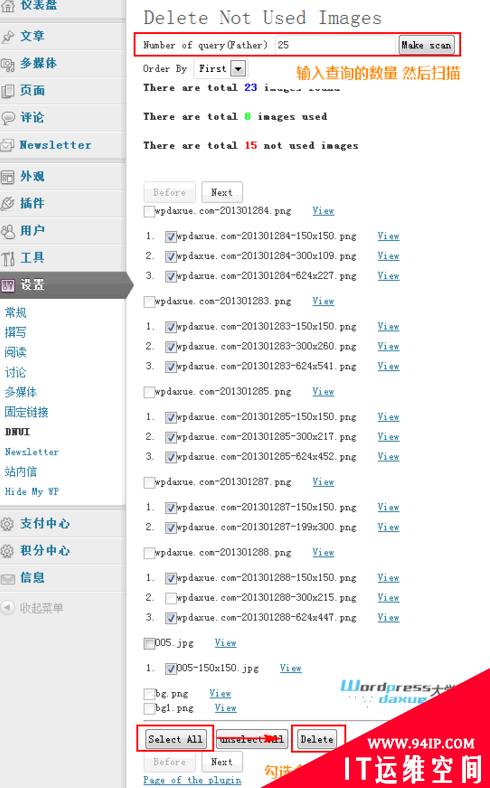This screenshot has width=490, height=788.
Task: Open 站内信 settings submenu
Action: pos(21,471)
